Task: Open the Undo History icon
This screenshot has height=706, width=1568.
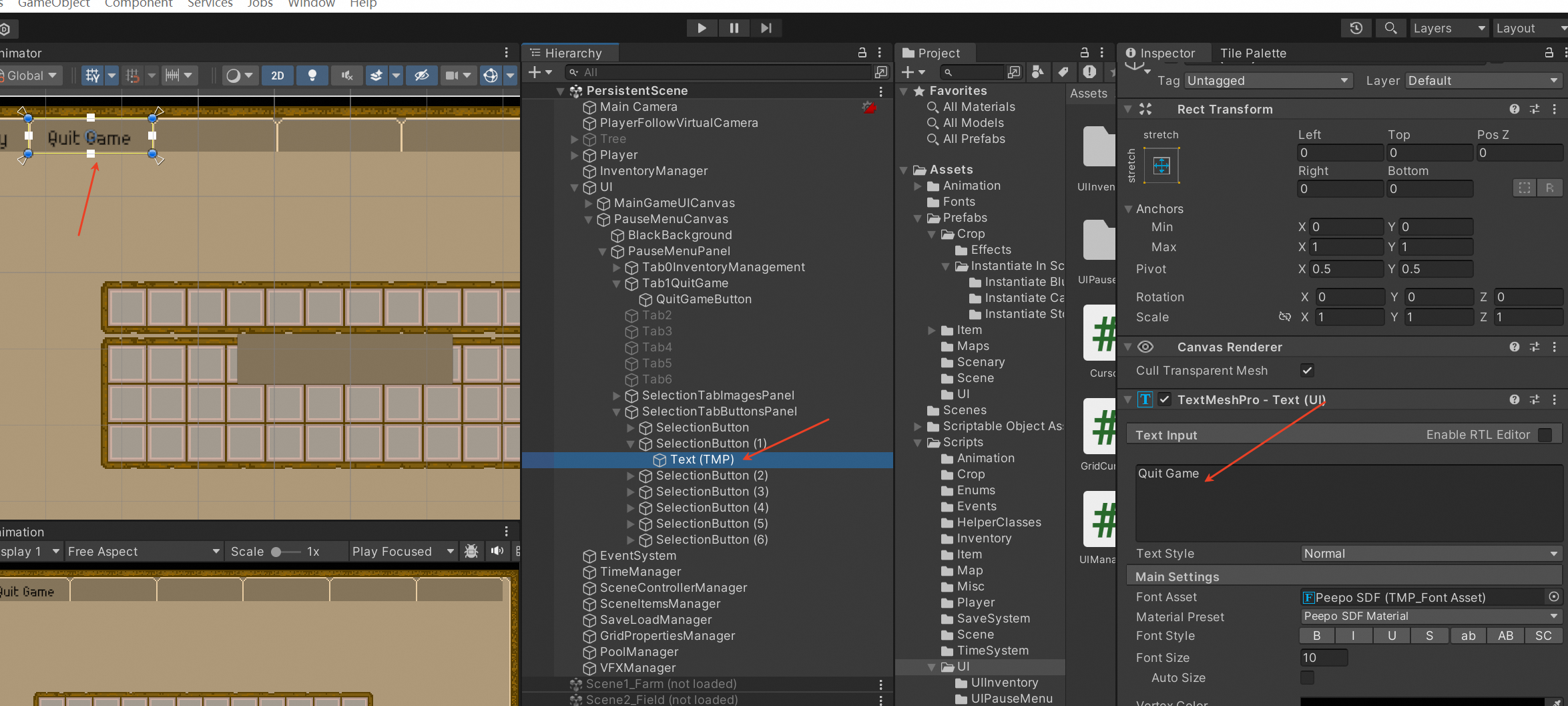Action: (1356, 28)
